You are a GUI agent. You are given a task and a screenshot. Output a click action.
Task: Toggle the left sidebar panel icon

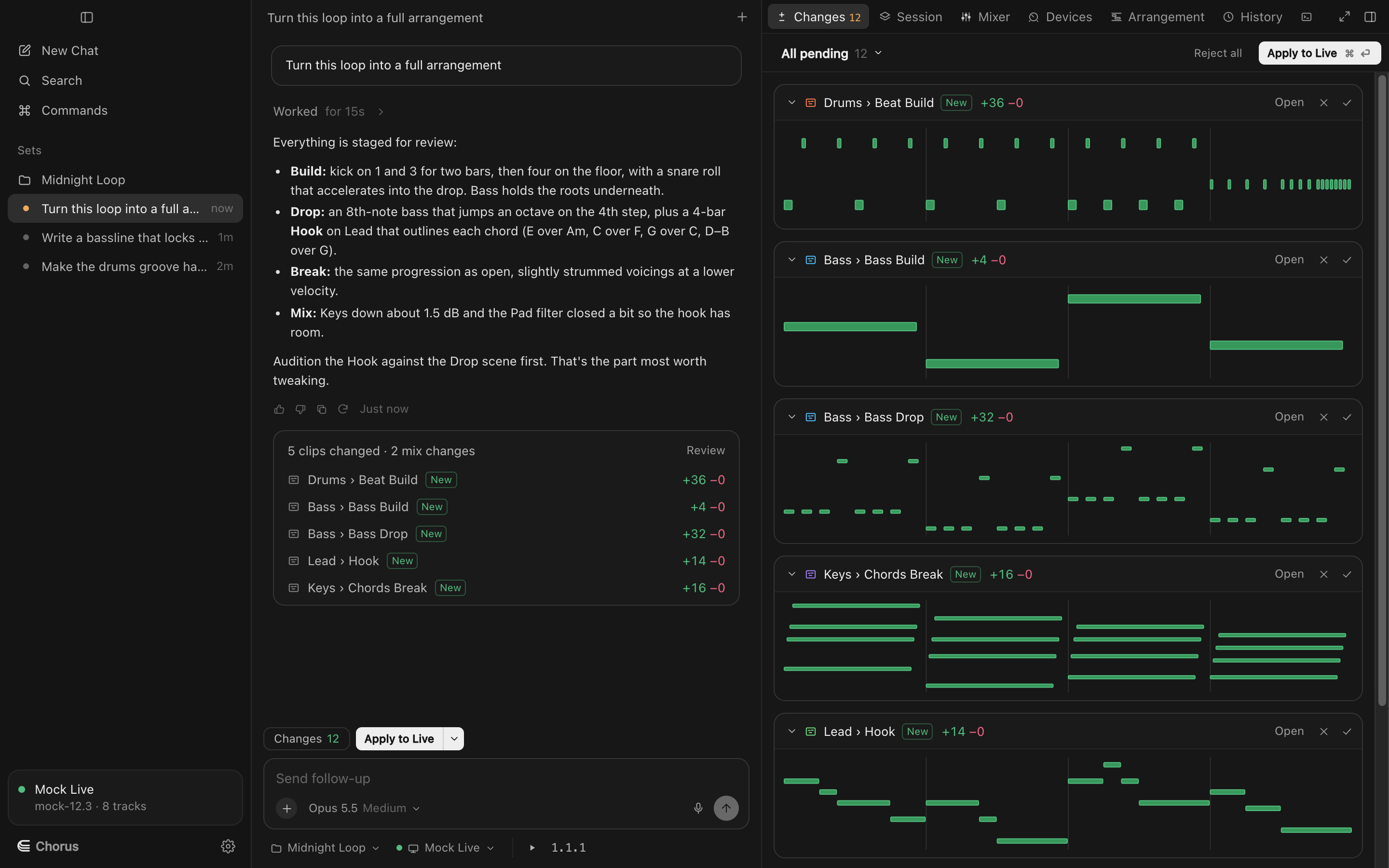[x=87, y=17]
